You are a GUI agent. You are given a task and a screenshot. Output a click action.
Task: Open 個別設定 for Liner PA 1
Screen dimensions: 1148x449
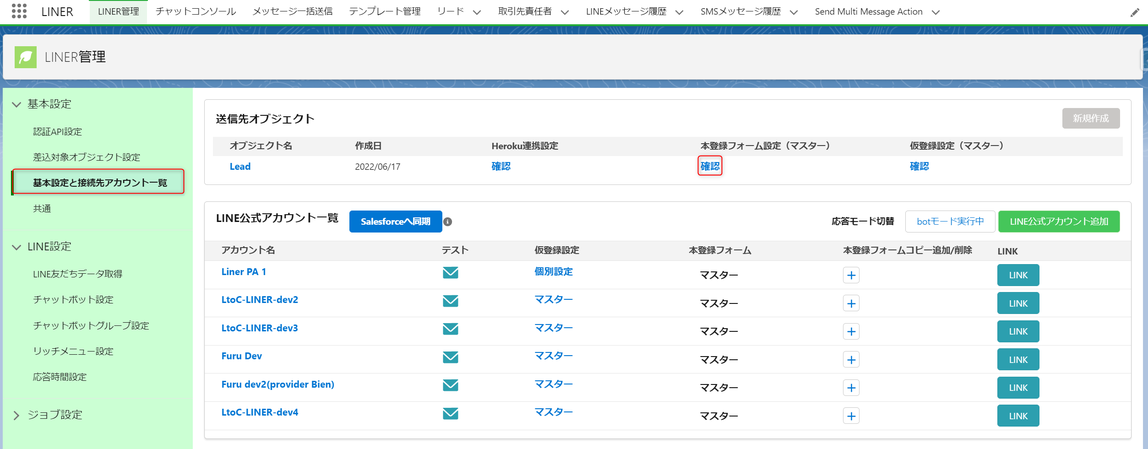554,271
